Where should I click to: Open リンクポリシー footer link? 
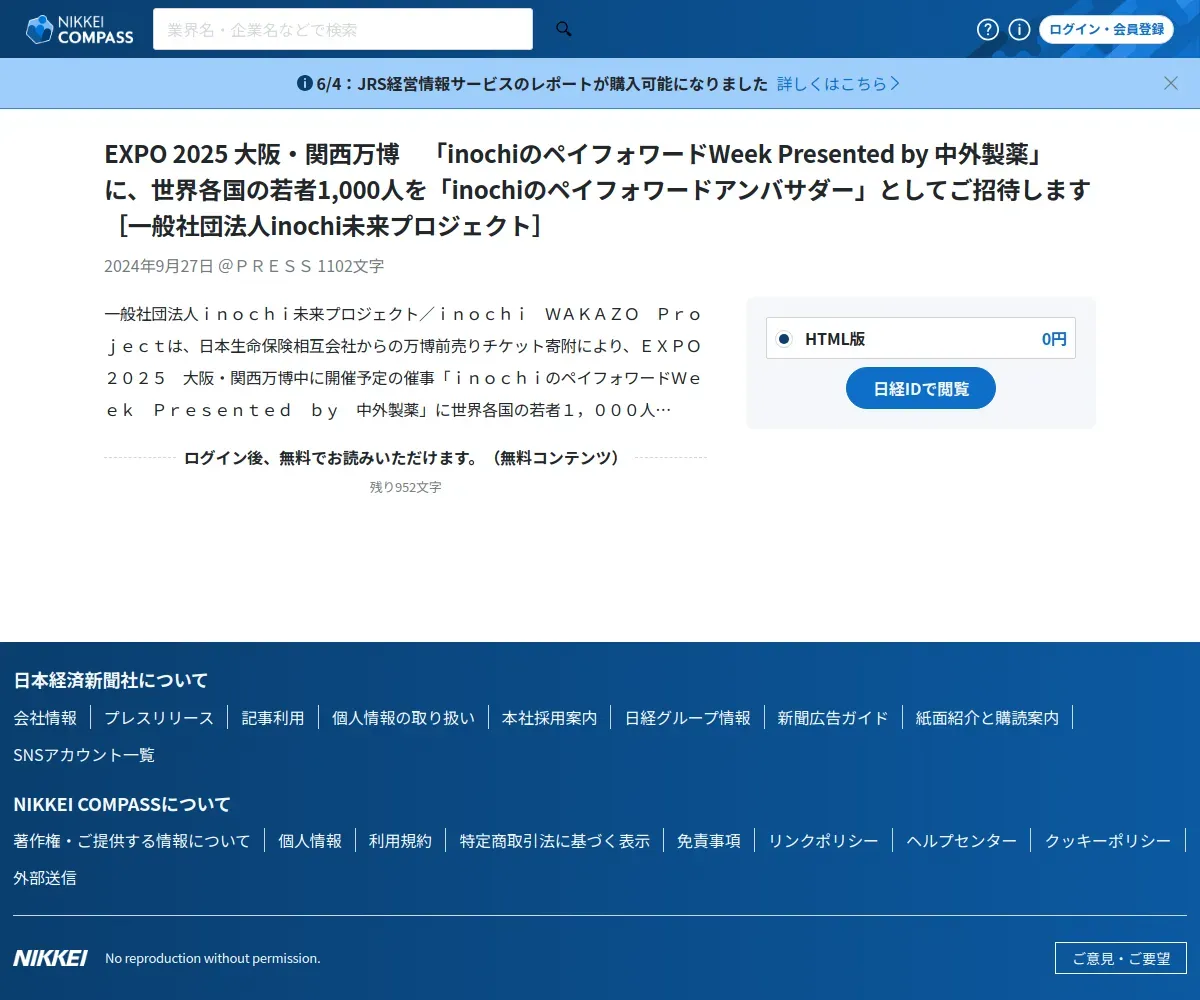coord(823,841)
